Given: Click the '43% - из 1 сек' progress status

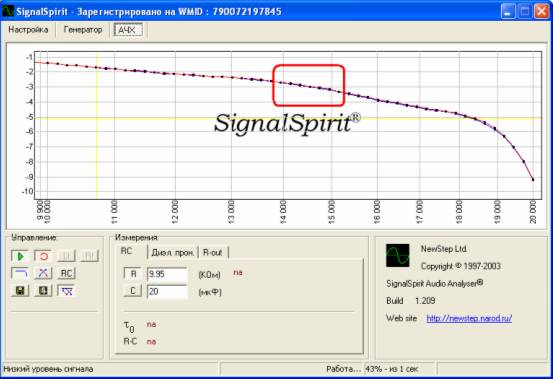Looking at the screenshot, I should pyautogui.click(x=391, y=369).
